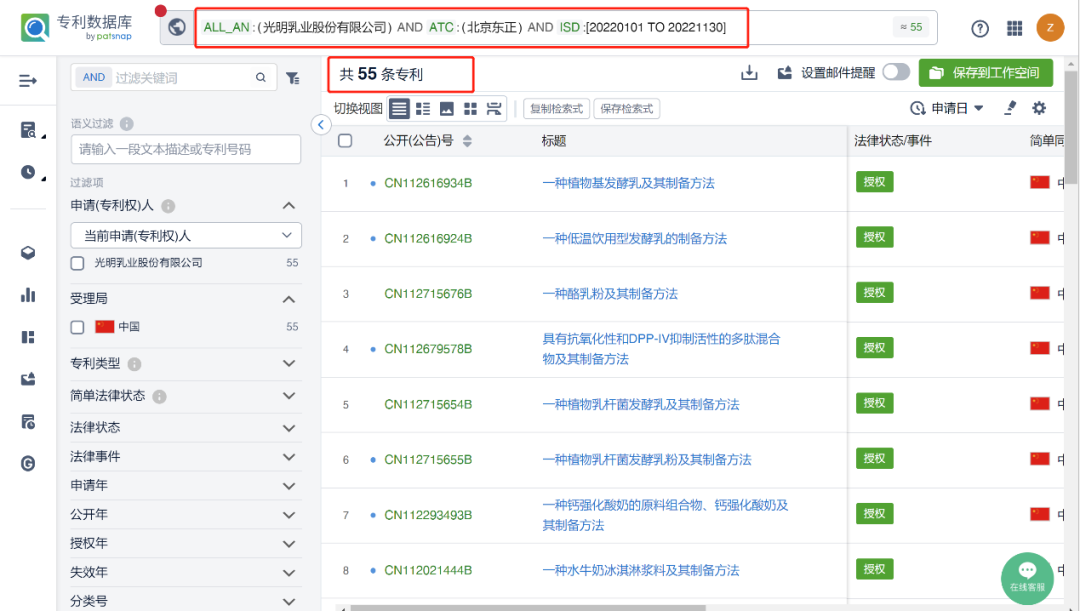Open patent CN112715676B link
Image resolution: width=1080 pixels, height=611 pixels.
428,294
